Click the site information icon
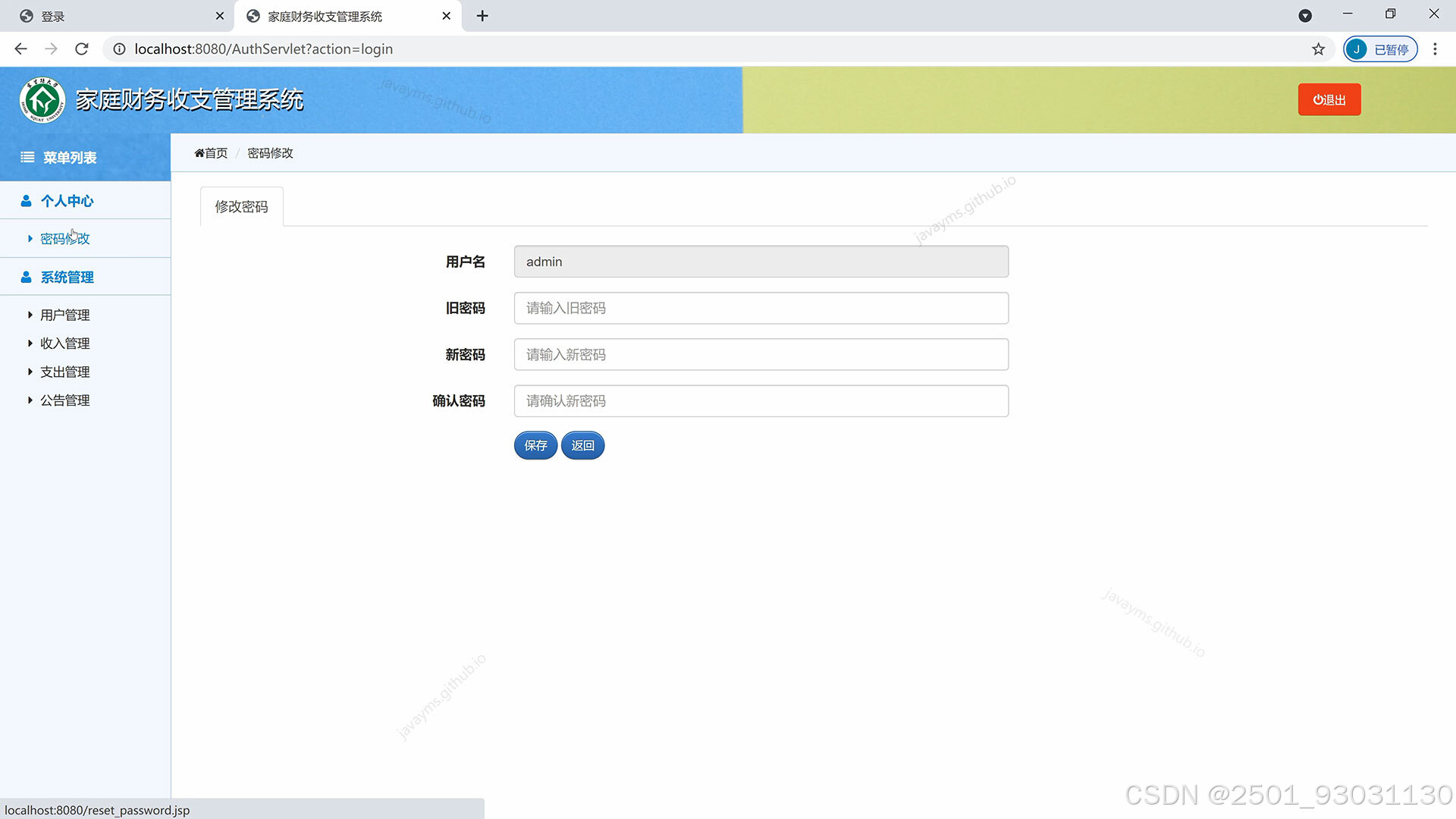The width and height of the screenshot is (1456, 819). pyautogui.click(x=119, y=49)
